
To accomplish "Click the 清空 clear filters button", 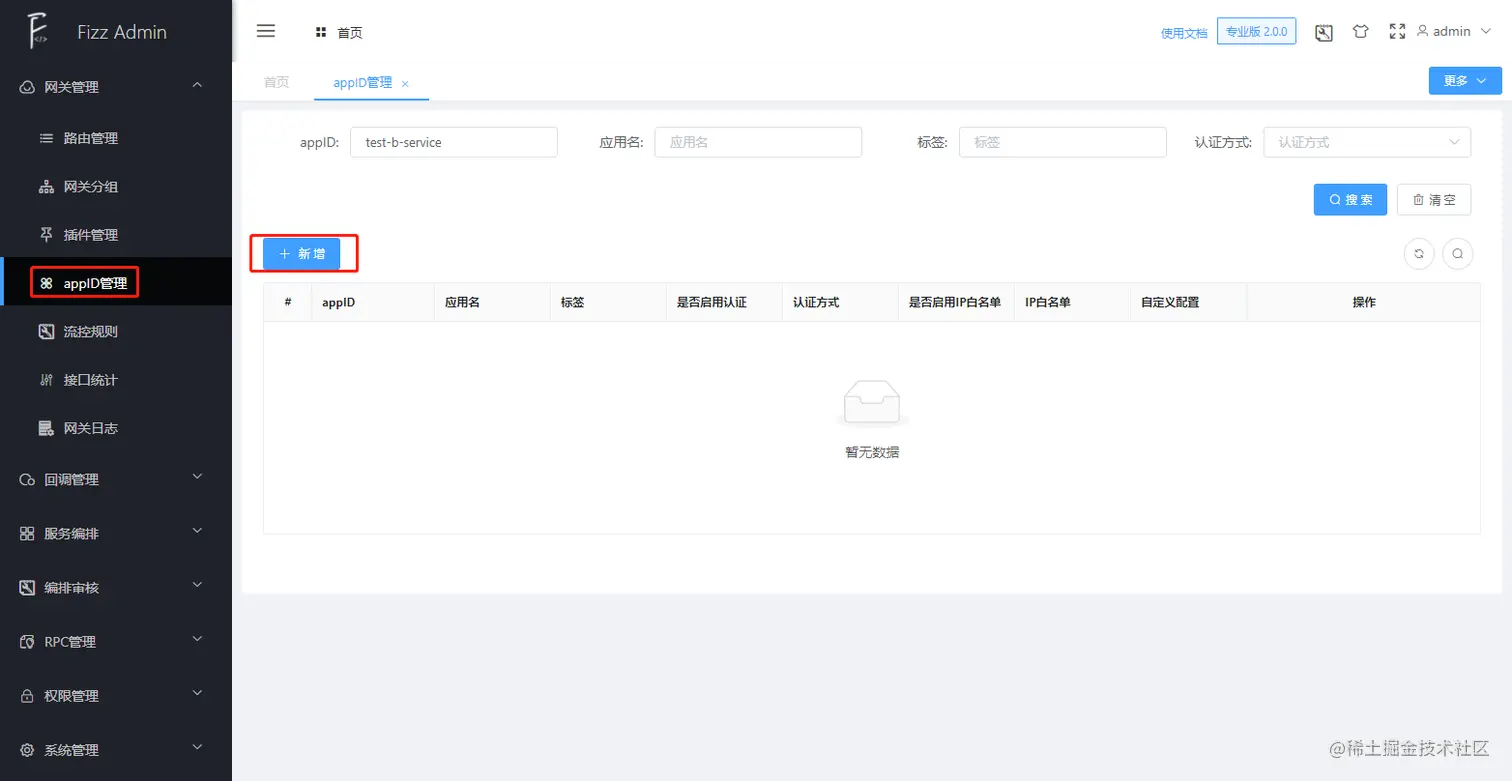I will (x=1434, y=199).
